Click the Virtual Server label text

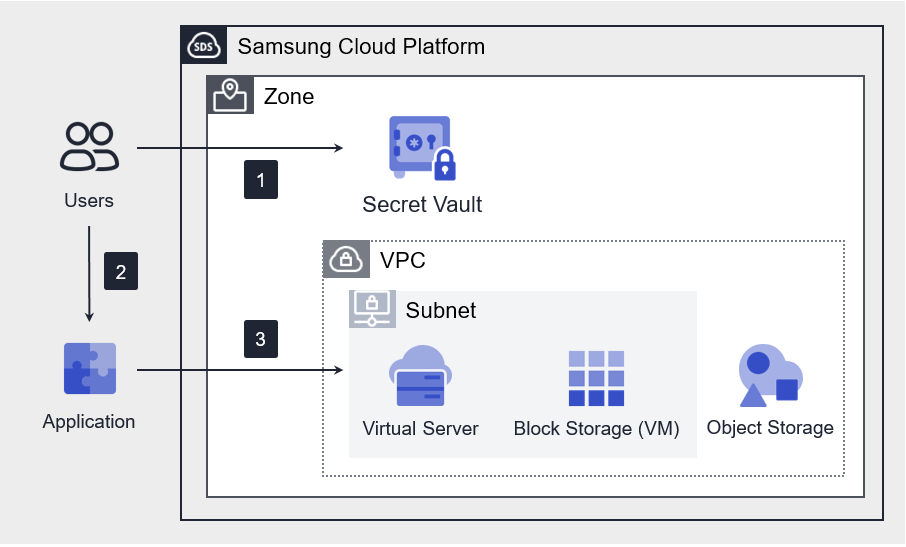click(x=420, y=429)
